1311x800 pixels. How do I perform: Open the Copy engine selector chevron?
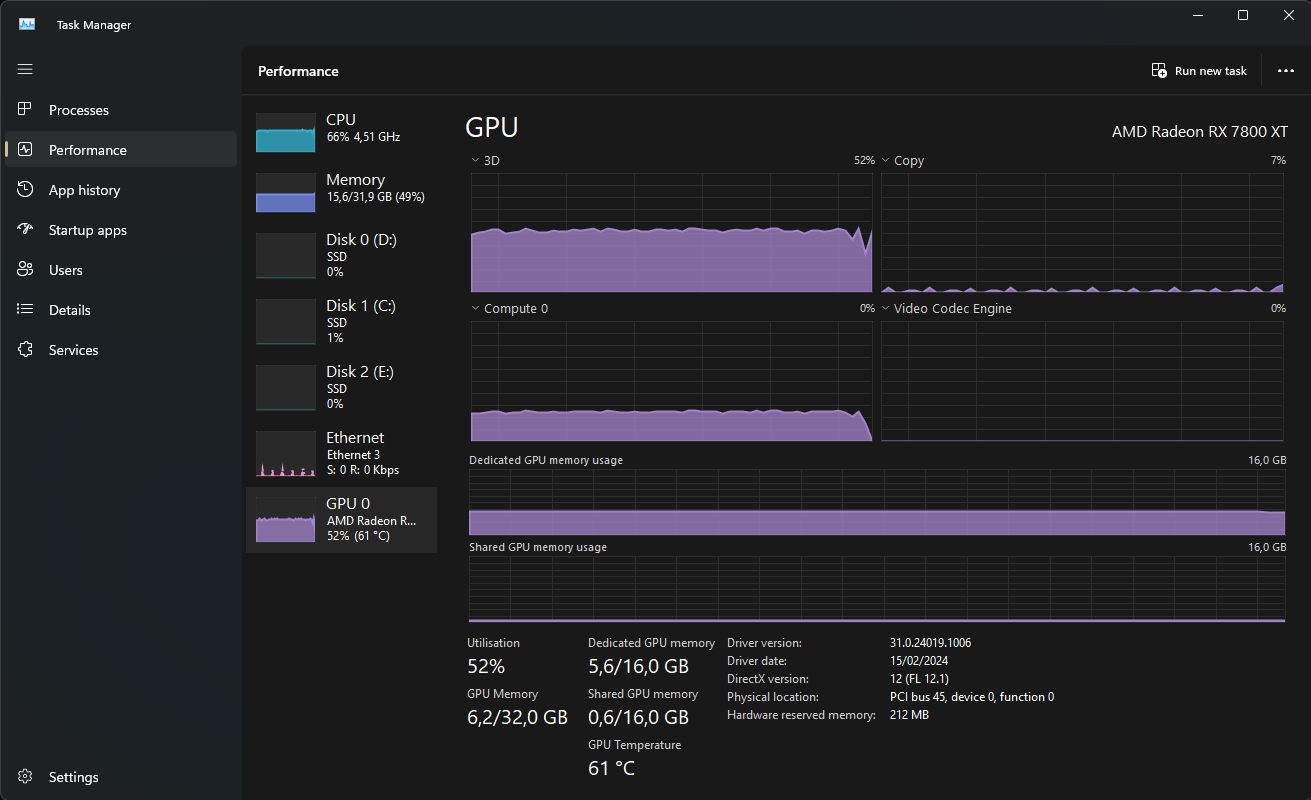(x=886, y=160)
